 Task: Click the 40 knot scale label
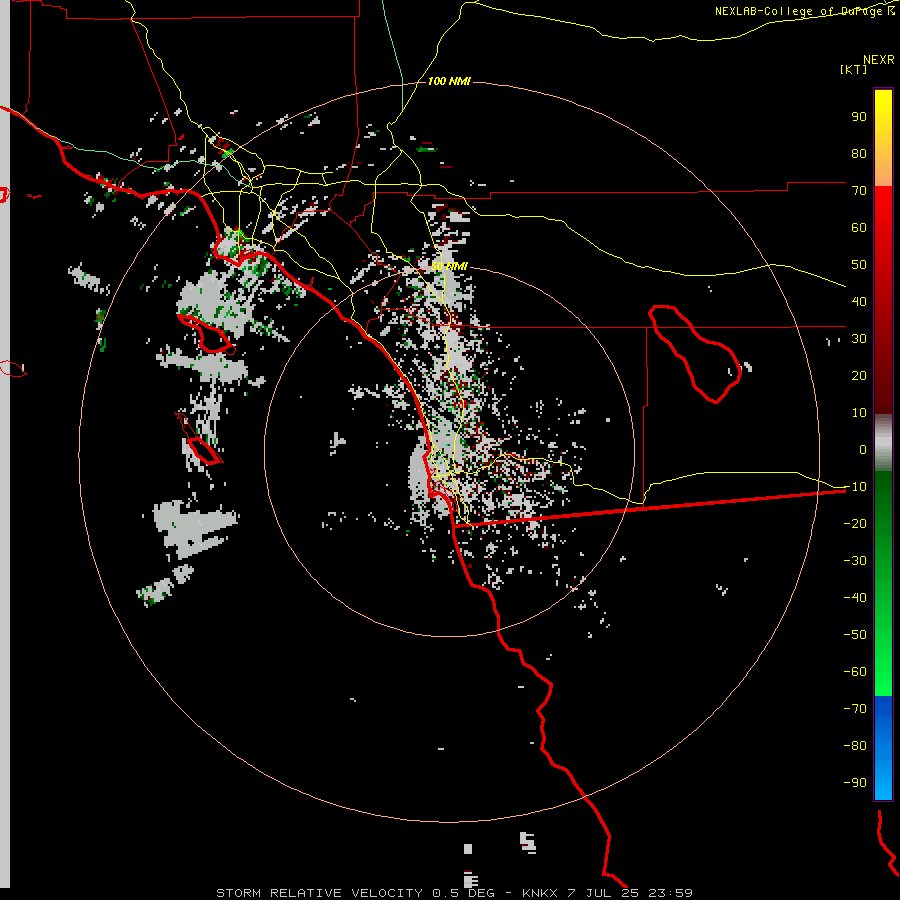pos(859,301)
